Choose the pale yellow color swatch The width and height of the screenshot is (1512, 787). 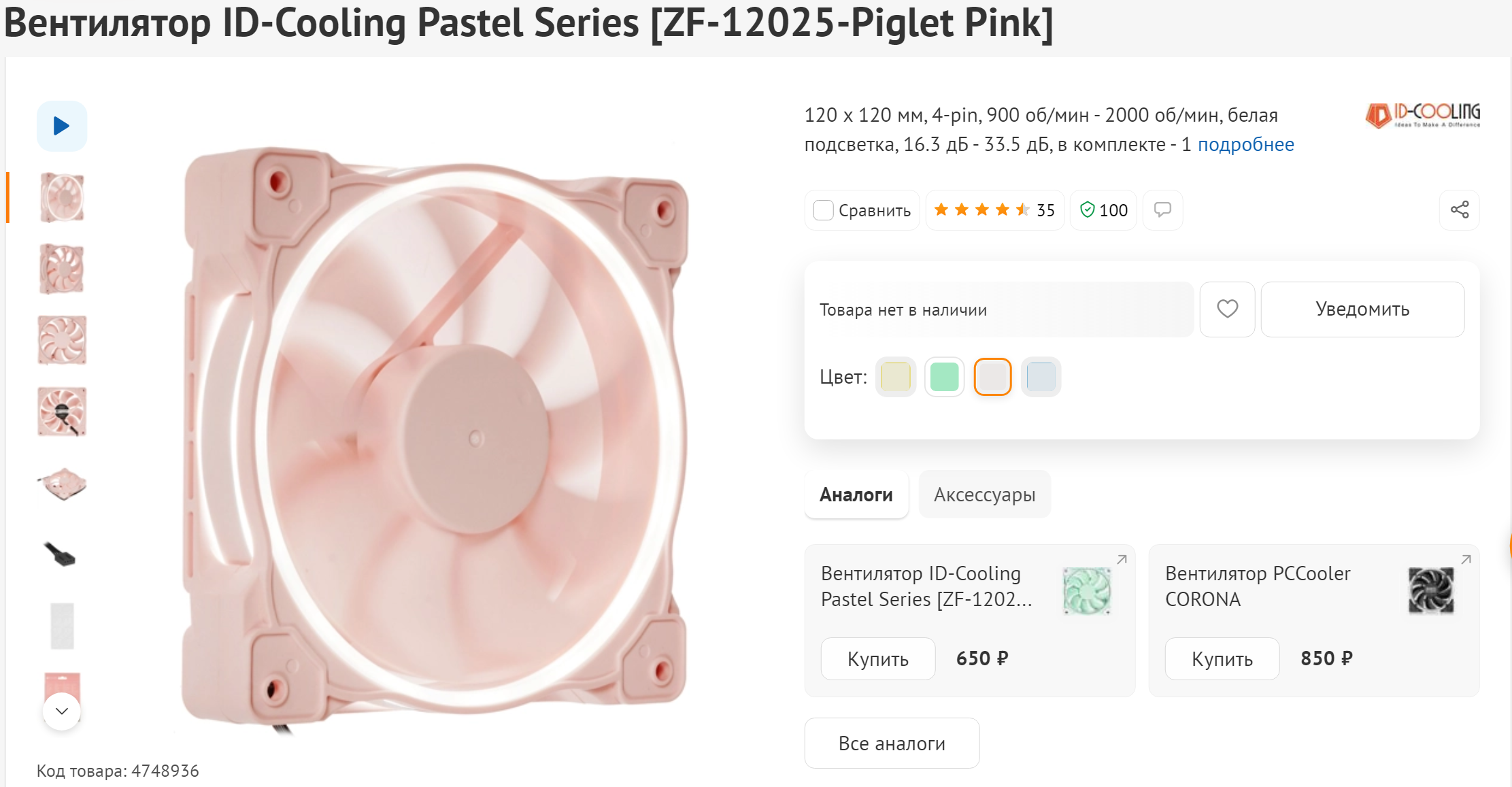point(895,377)
